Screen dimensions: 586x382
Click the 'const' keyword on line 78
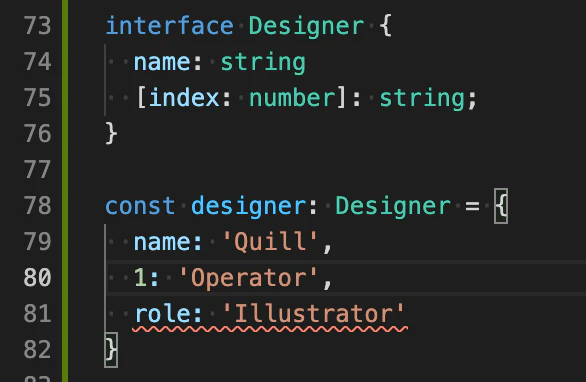tap(140, 206)
